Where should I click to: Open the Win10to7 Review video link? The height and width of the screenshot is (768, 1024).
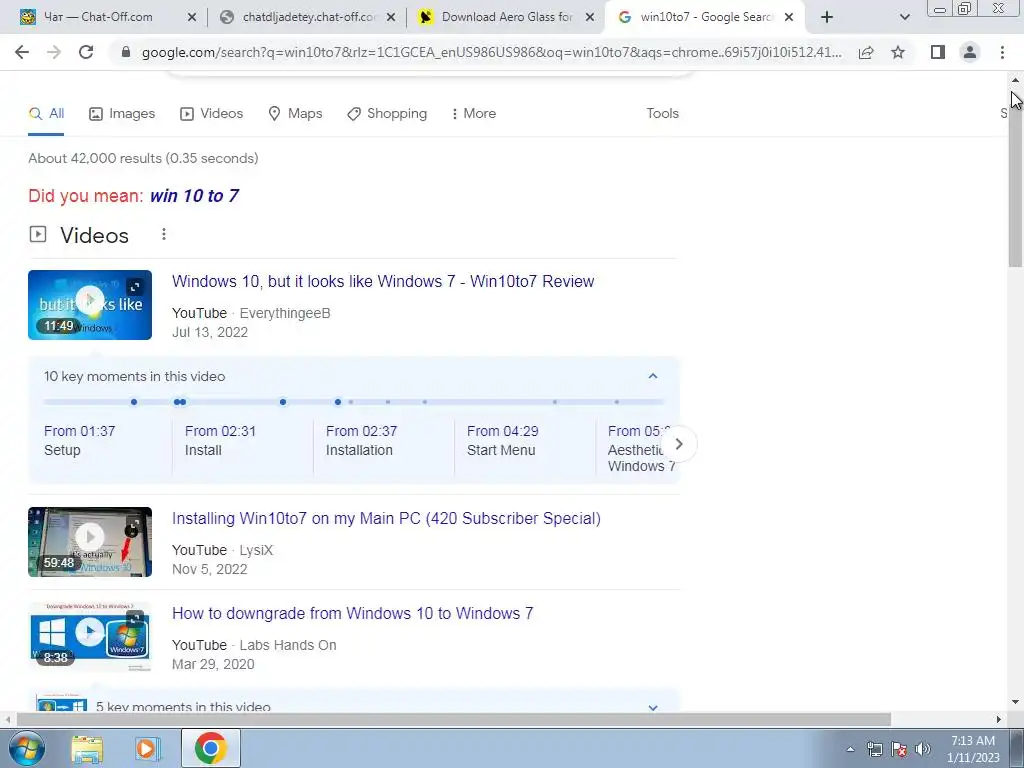coord(383,281)
